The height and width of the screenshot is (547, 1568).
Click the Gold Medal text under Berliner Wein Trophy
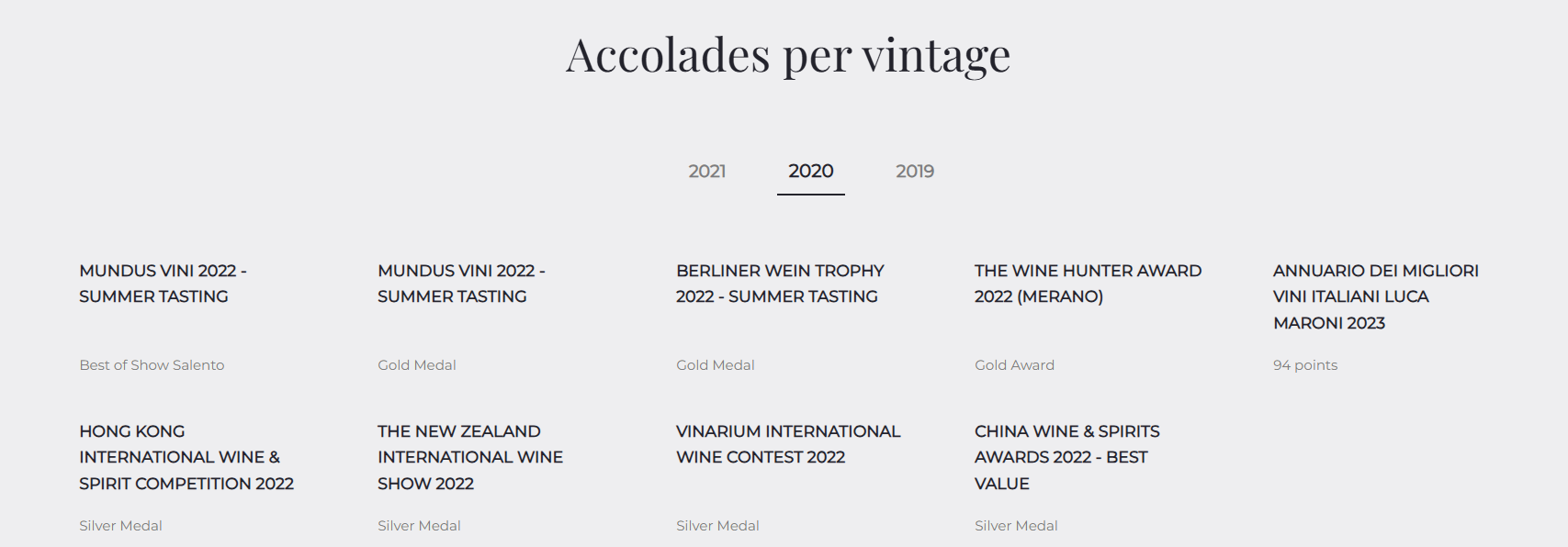point(716,365)
